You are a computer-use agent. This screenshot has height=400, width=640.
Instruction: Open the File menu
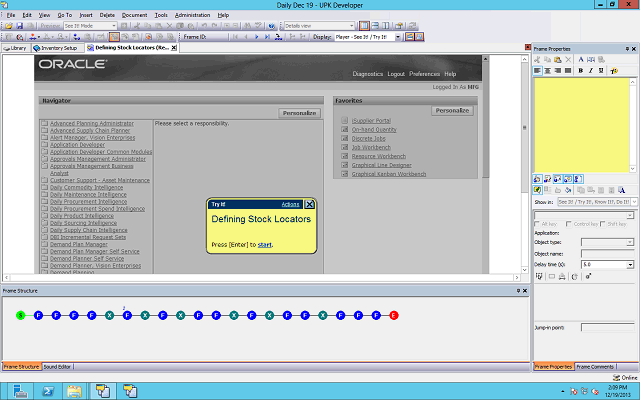click(11, 15)
